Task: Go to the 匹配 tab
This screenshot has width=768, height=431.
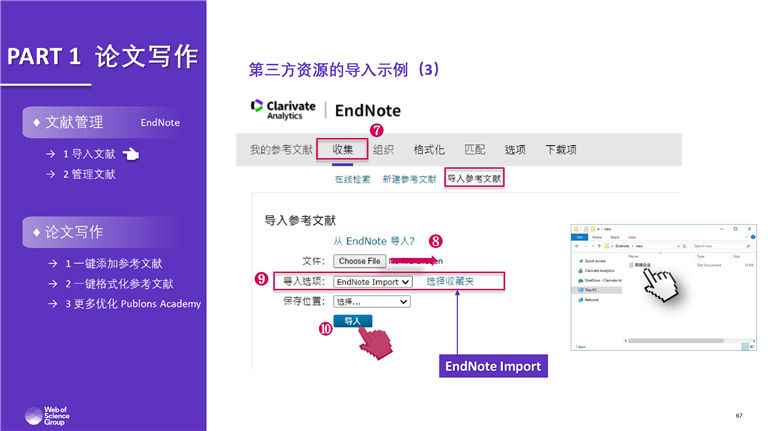Action: click(x=475, y=149)
